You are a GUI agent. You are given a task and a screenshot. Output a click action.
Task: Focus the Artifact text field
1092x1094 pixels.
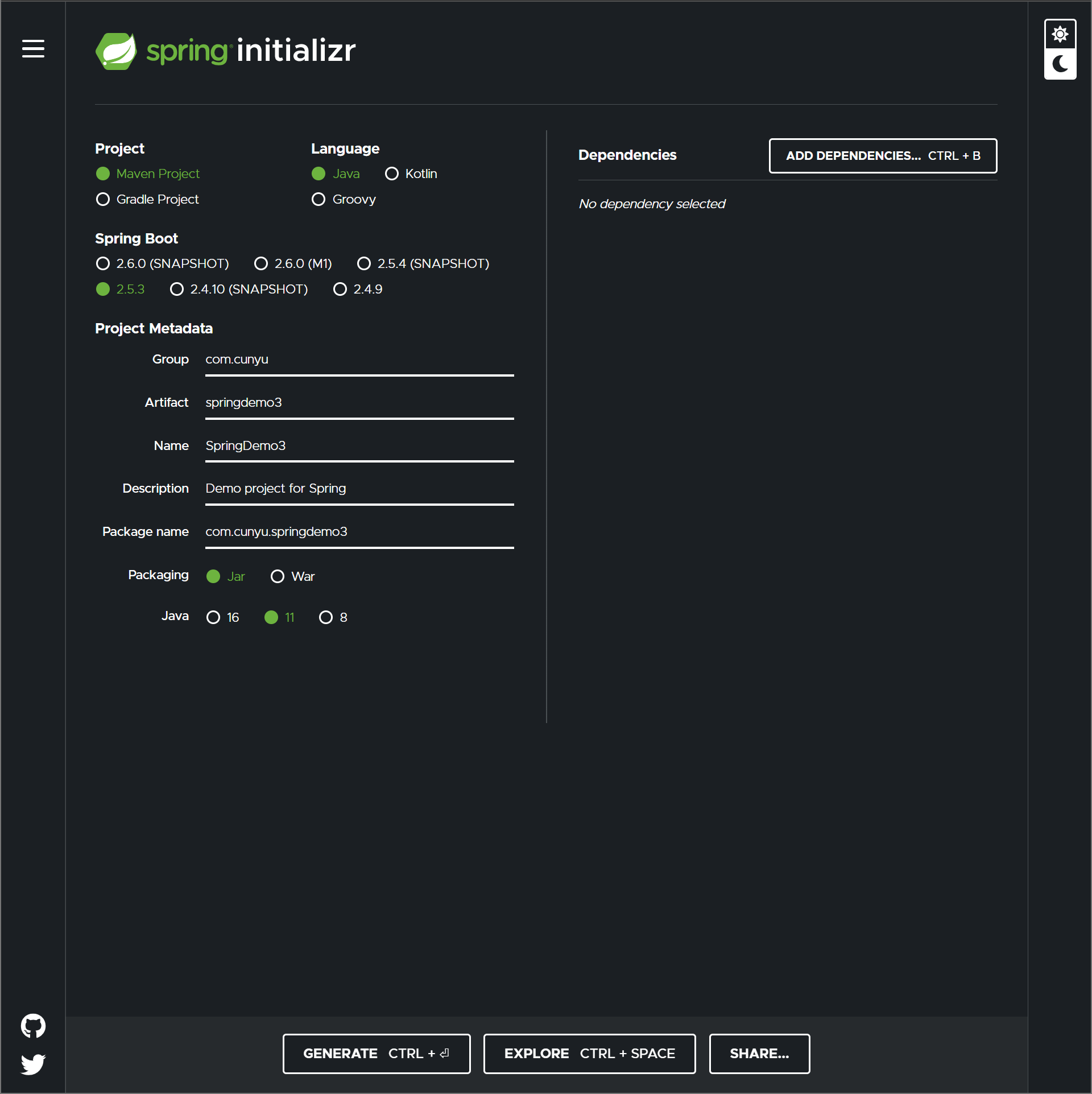click(x=359, y=403)
